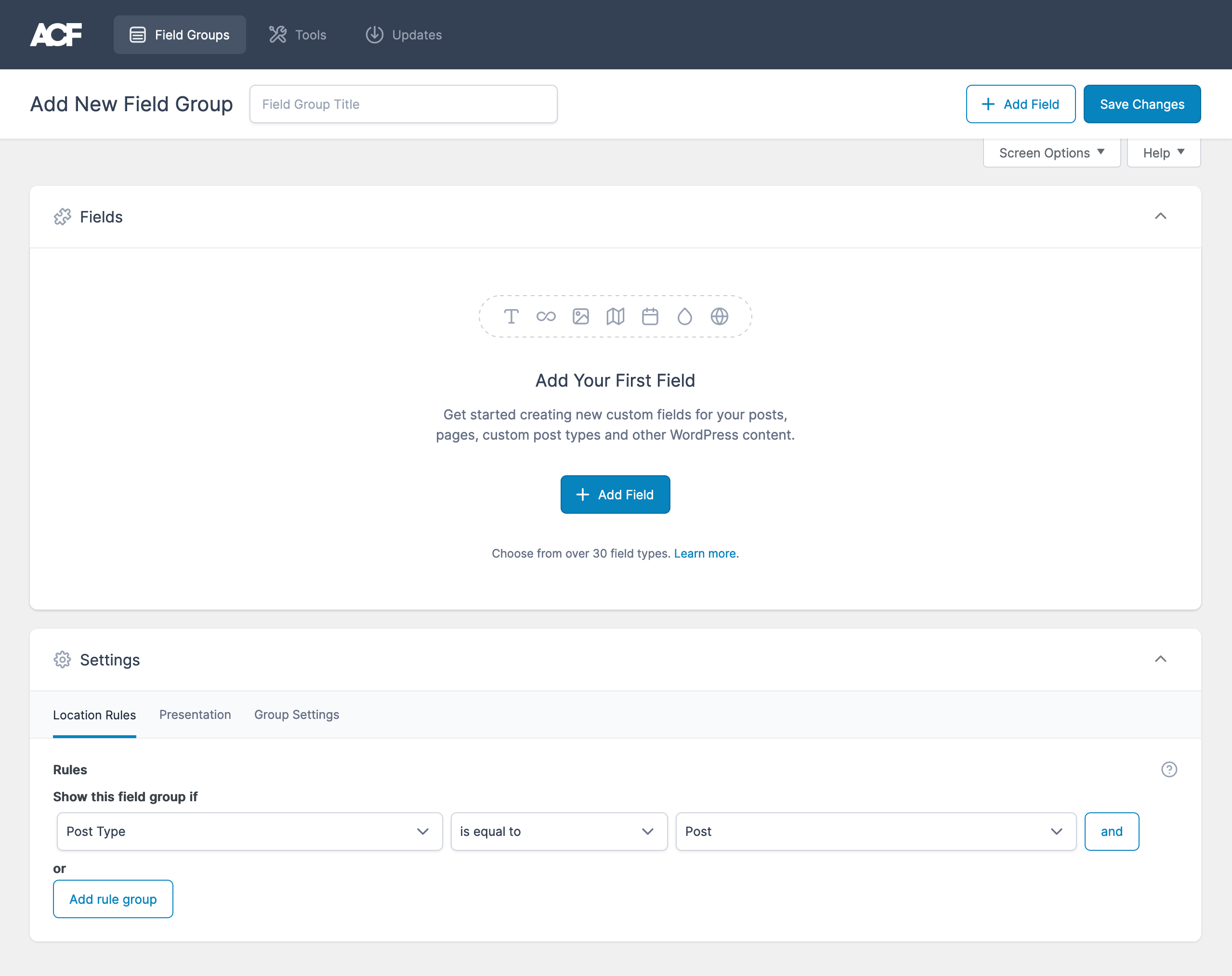Focus the Field Group Title input
The image size is (1232, 976).
(x=403, y=104)
